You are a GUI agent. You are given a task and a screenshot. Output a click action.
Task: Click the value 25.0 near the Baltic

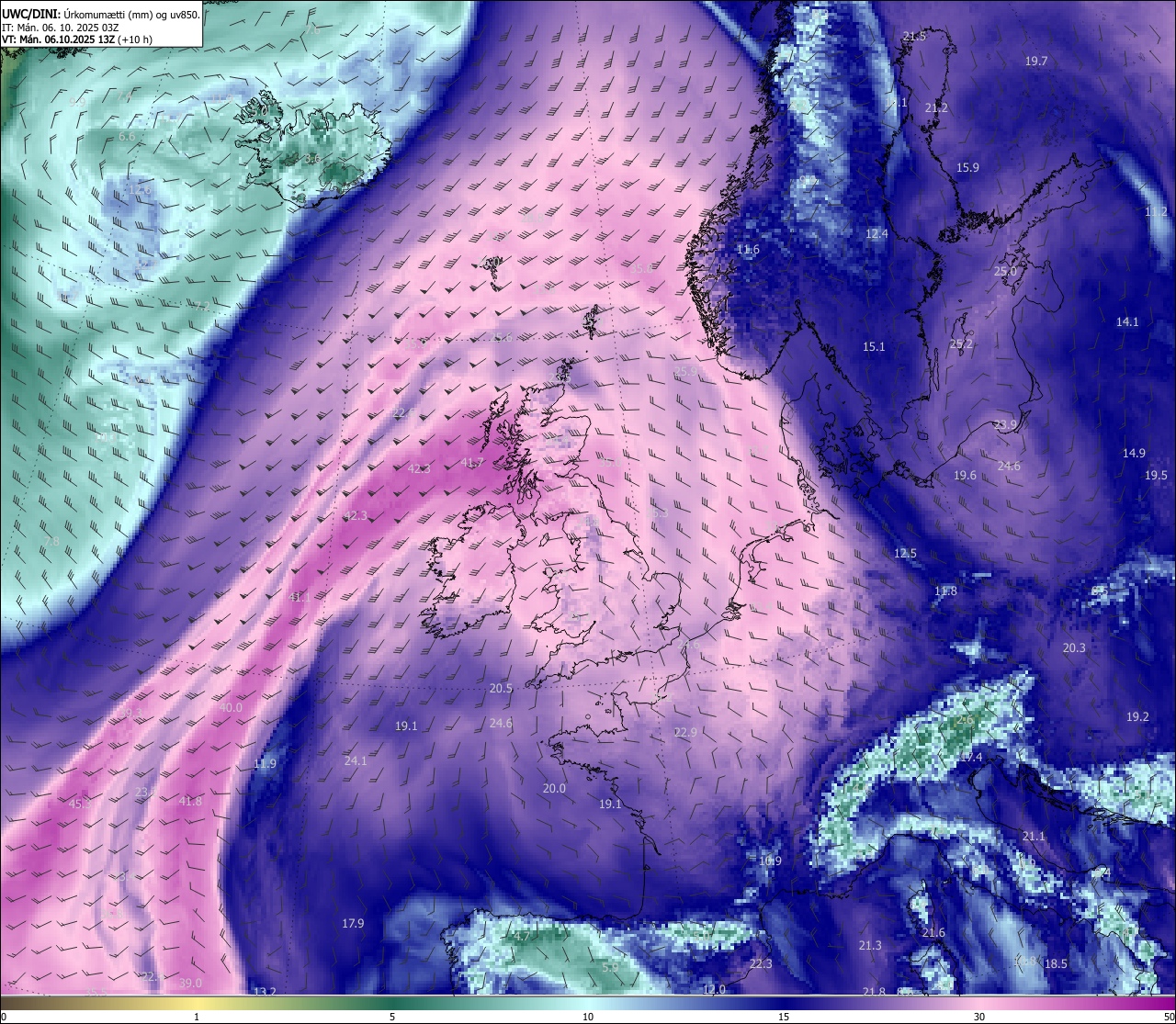click(1005, 271)
